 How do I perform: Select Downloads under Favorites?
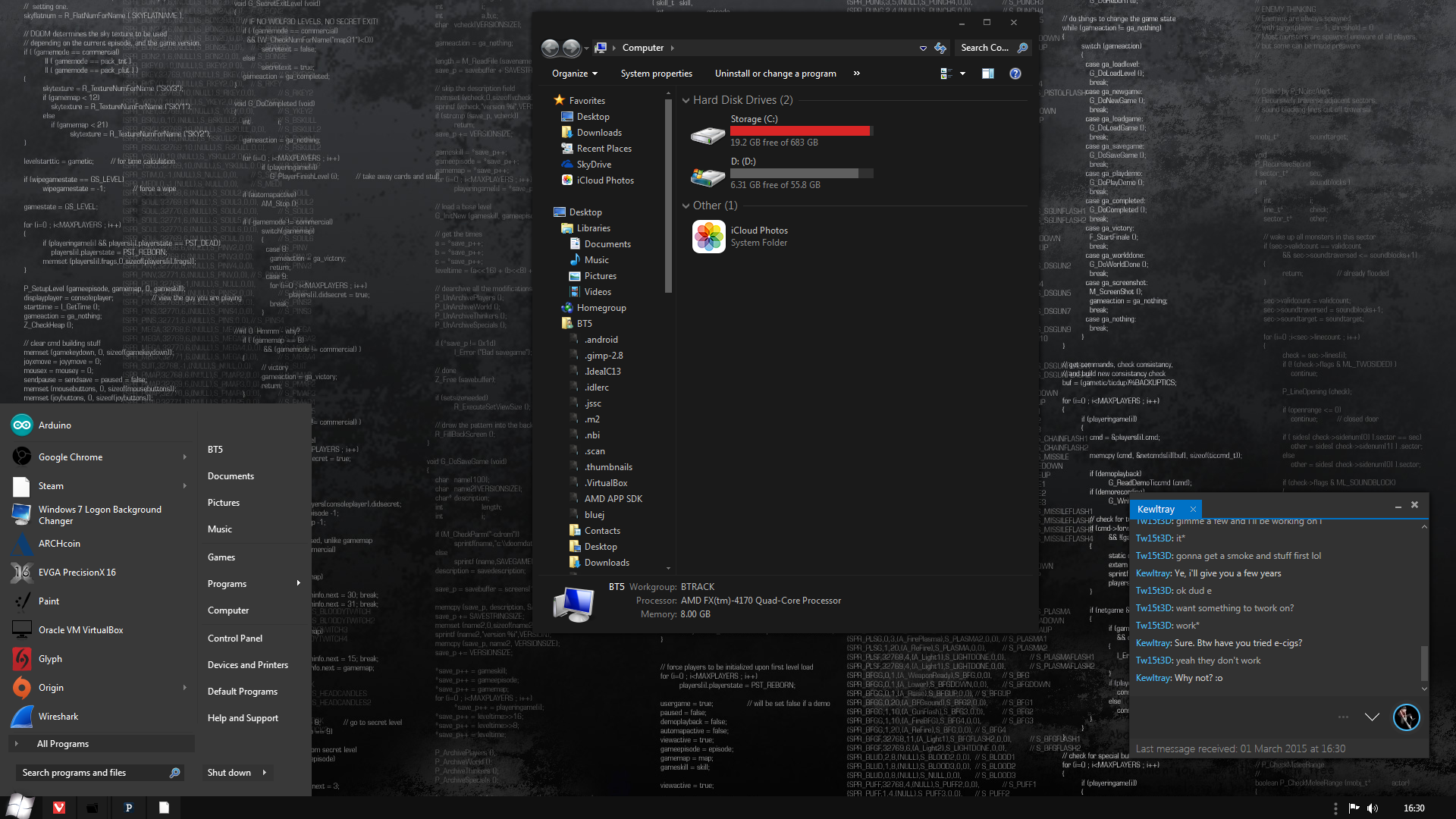pos(599,133)
